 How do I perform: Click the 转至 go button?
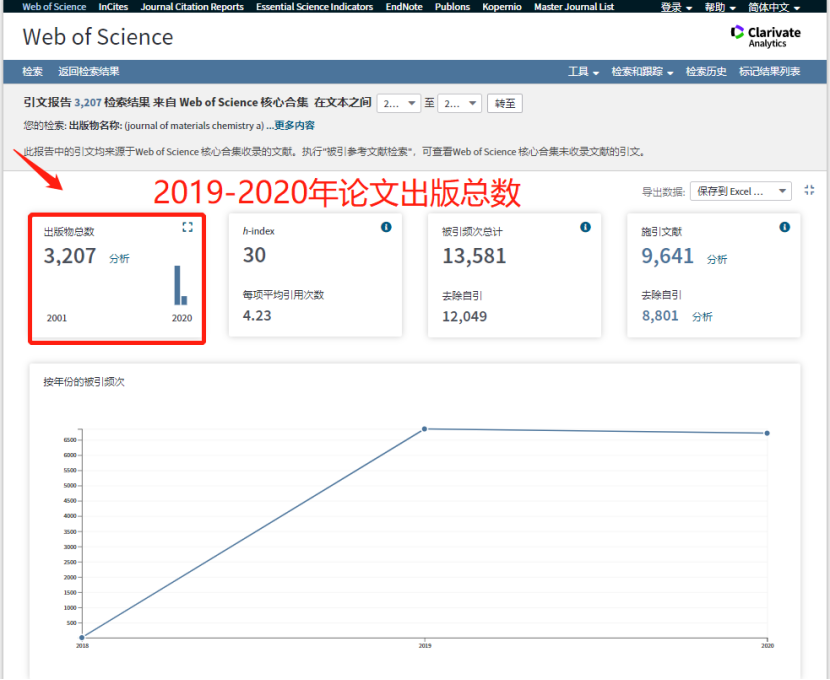pos(504,103)
